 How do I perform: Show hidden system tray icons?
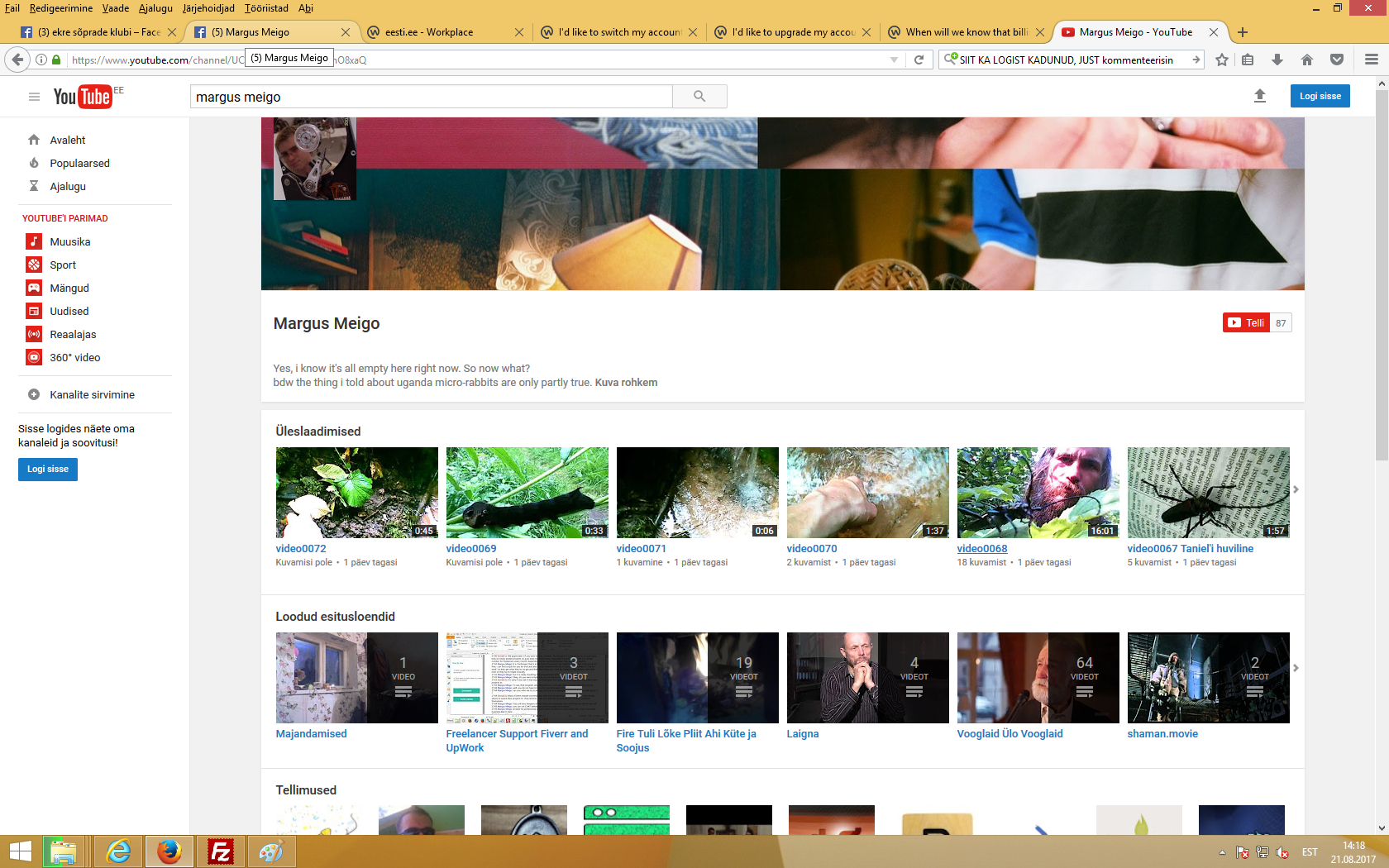1222,852
